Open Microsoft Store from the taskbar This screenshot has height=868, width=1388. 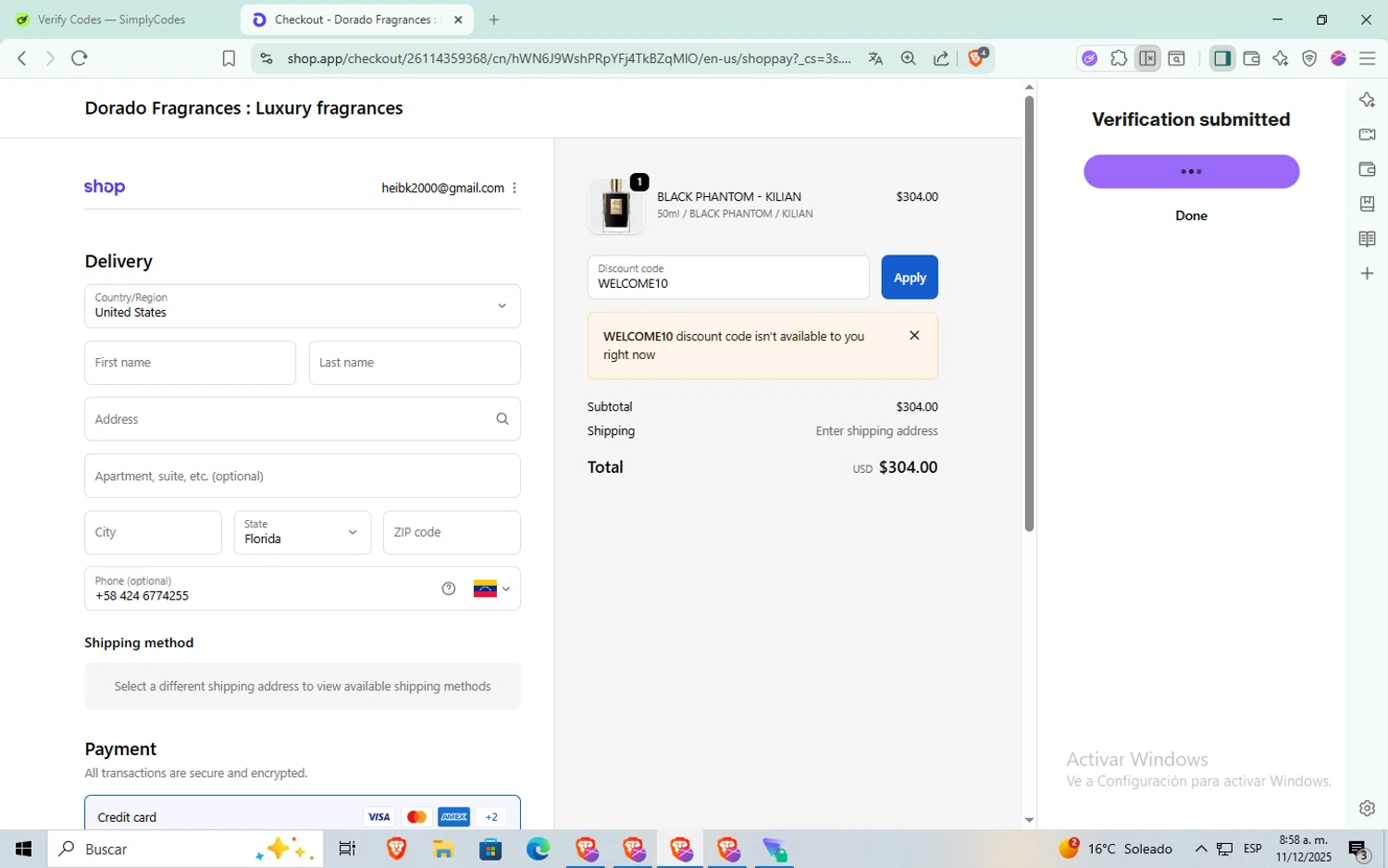490,849
